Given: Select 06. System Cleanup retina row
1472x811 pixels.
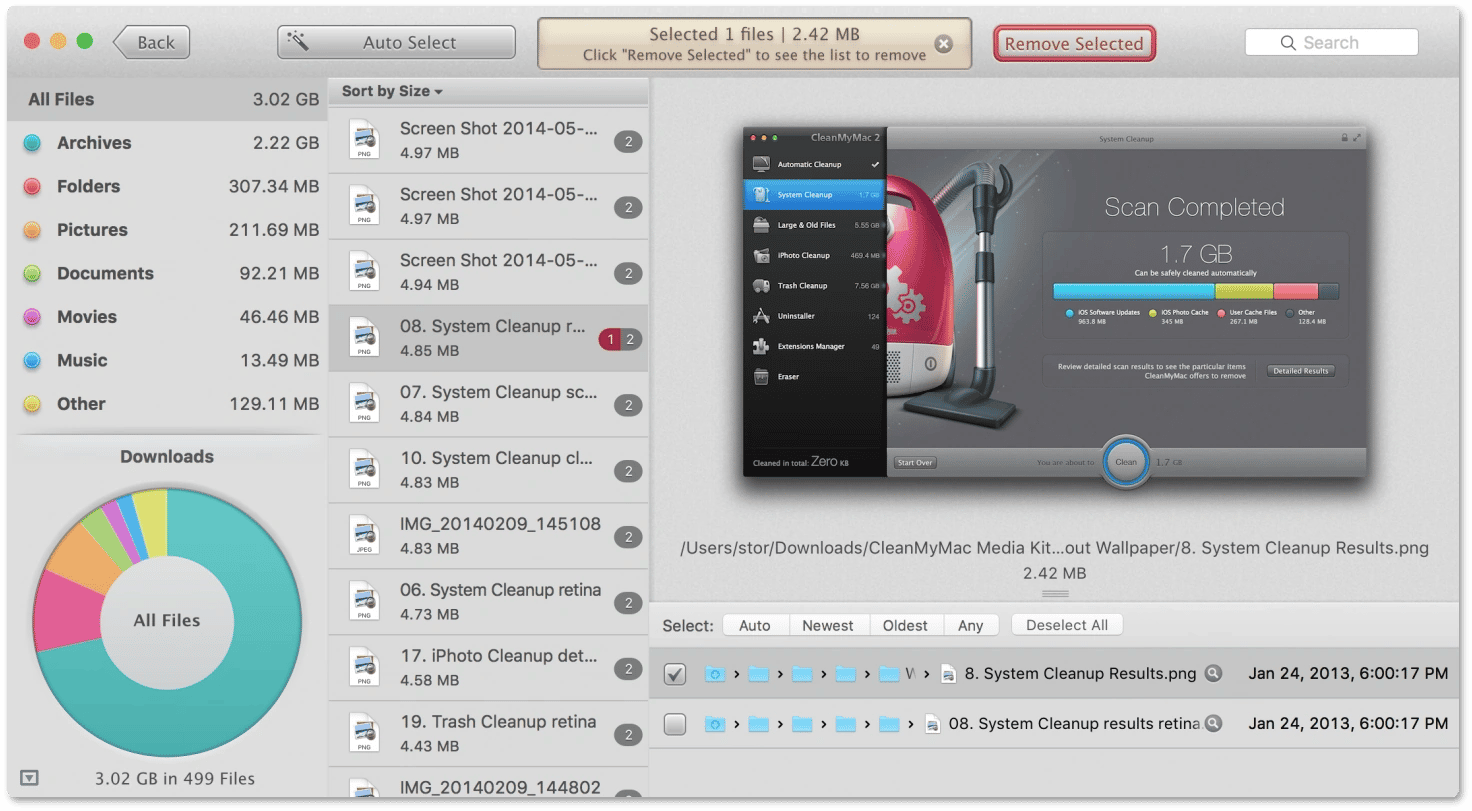Looking at the screenshot, I should pyautogui.click(x=488, y=602).
